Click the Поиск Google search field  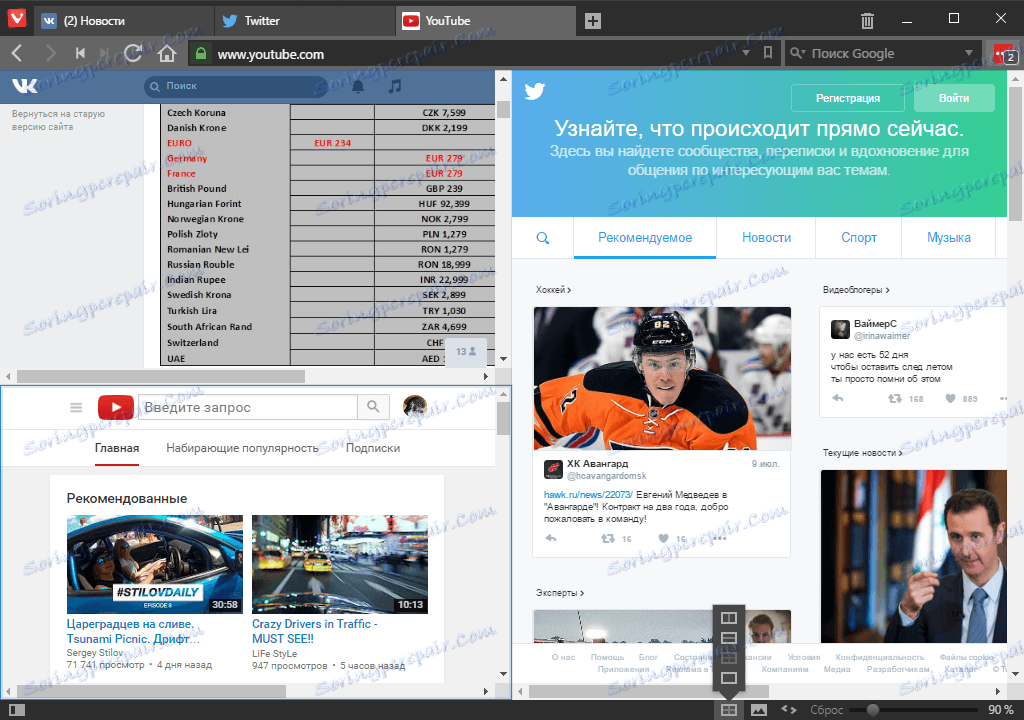click(882, 54)
